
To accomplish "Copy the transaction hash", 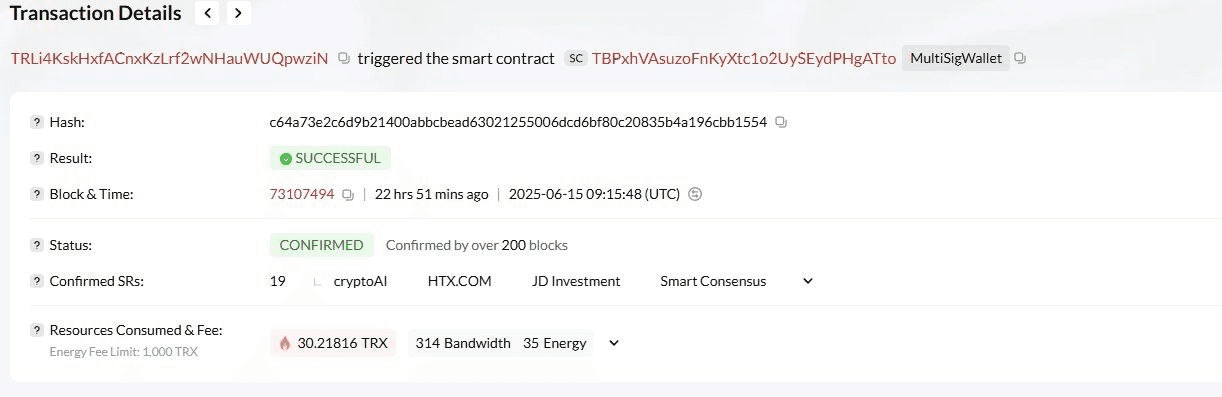I will coord(782,122).
